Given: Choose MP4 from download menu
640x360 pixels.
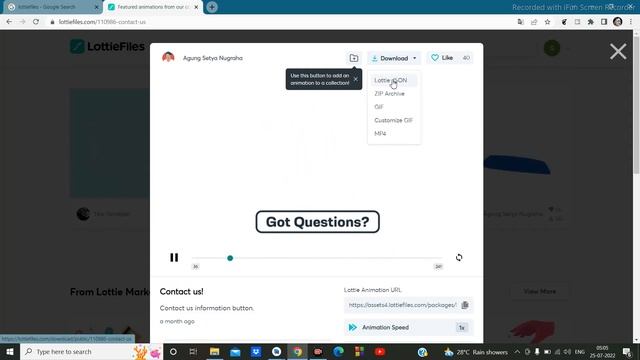Looking at the screenshot, I should tap(380, 133).
